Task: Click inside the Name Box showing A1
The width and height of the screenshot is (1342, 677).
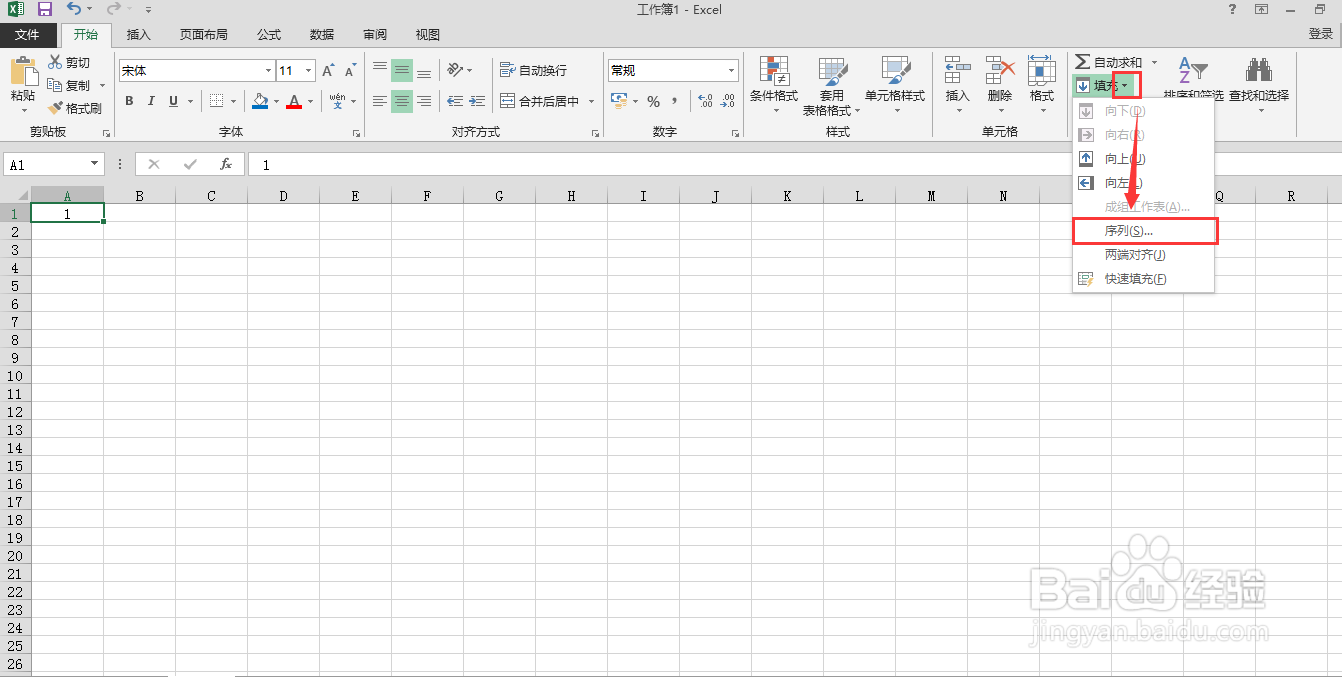Action: point(45,163)
